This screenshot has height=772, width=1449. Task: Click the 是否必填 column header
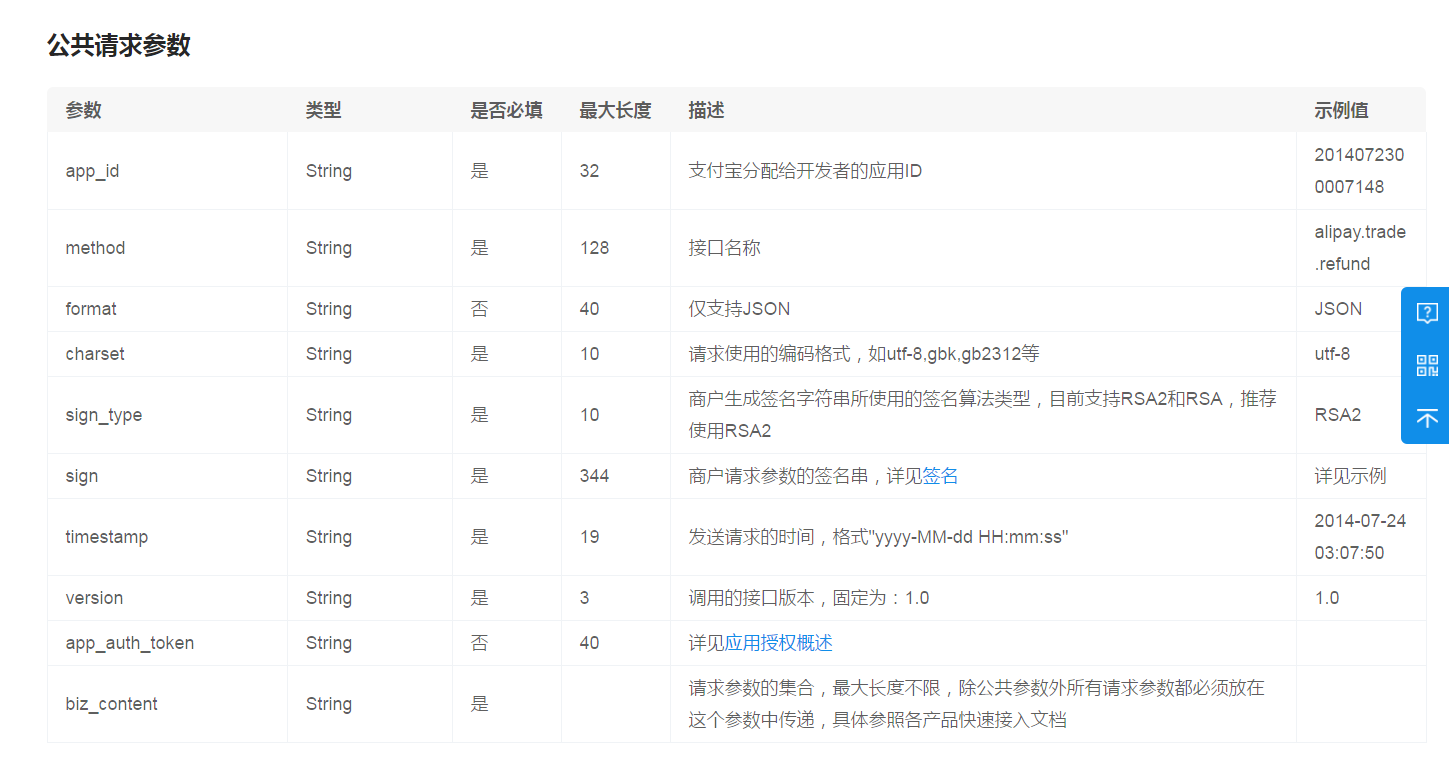[x=507, y=110]
